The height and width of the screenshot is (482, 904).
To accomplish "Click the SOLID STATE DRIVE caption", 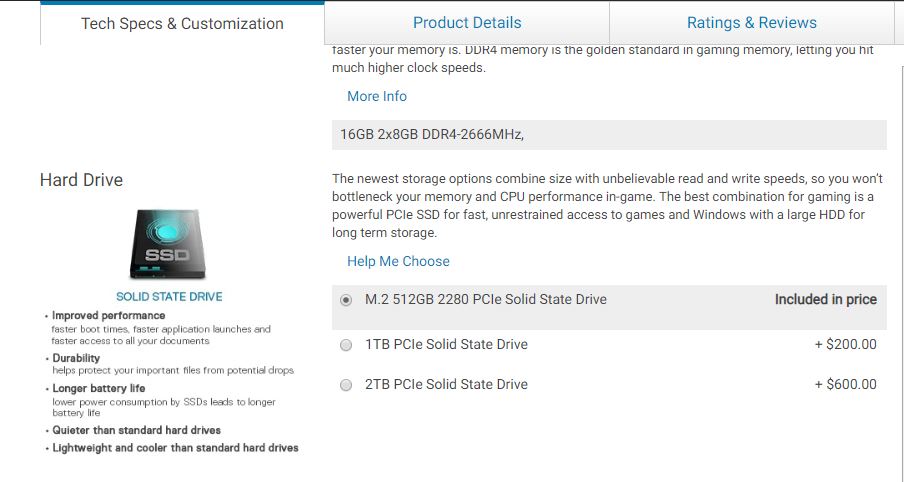I will tap(169, 297).
